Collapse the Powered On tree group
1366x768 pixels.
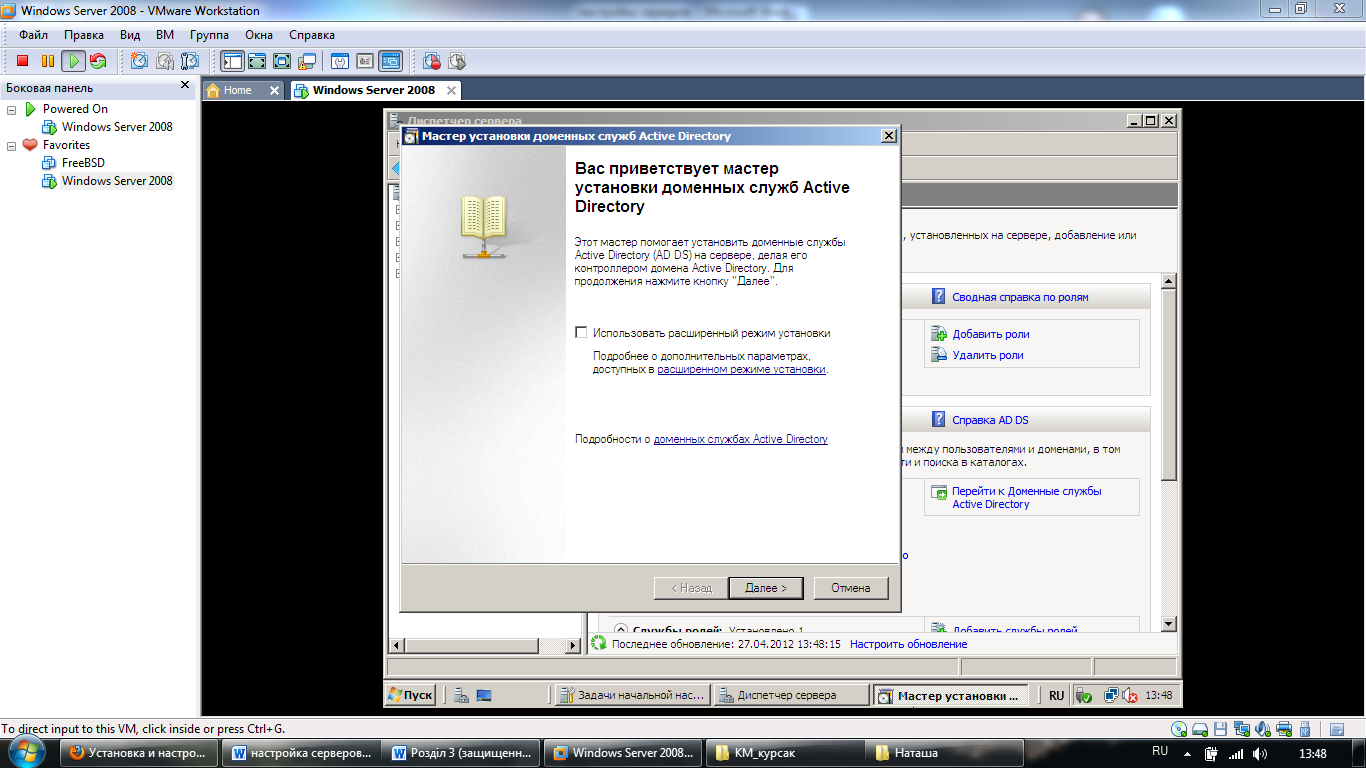12,109
